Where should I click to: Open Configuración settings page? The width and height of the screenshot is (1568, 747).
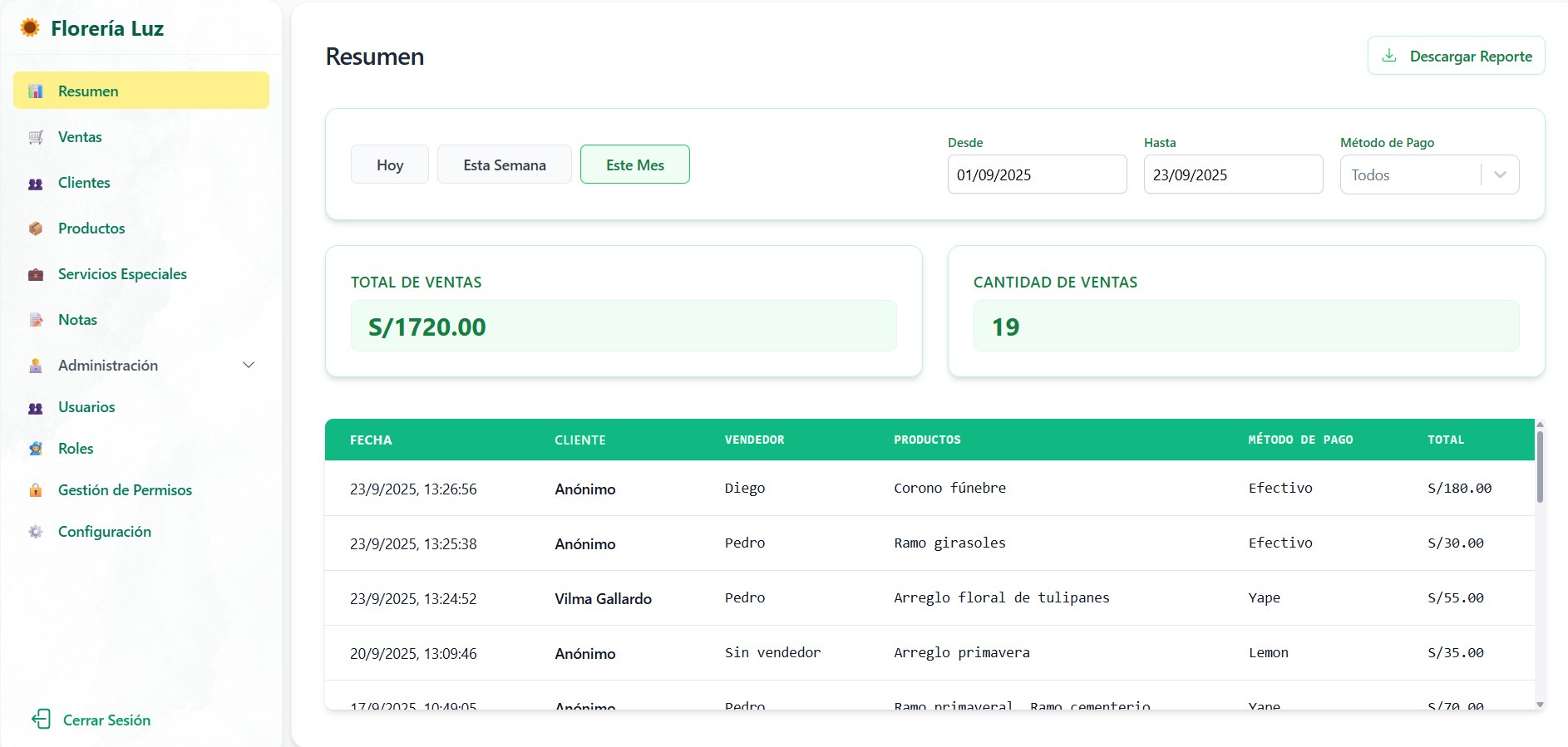pos(105,532)
